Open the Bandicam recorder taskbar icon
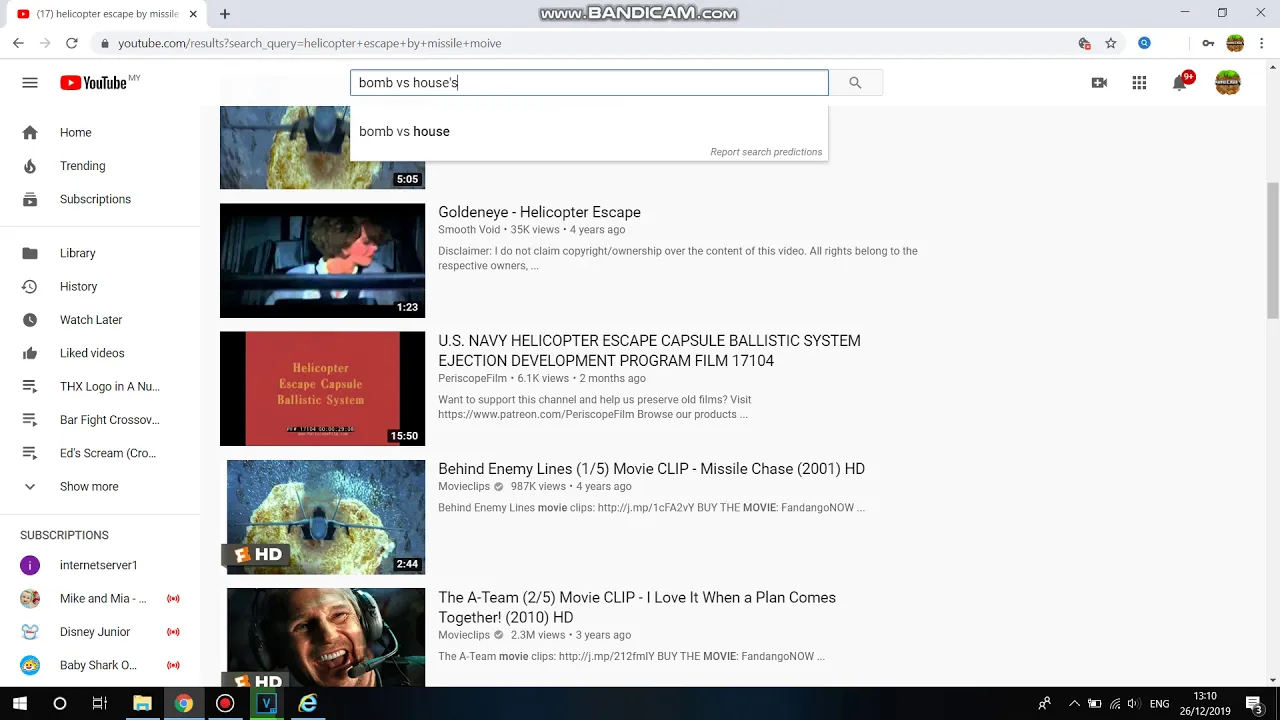 (225, 704)
